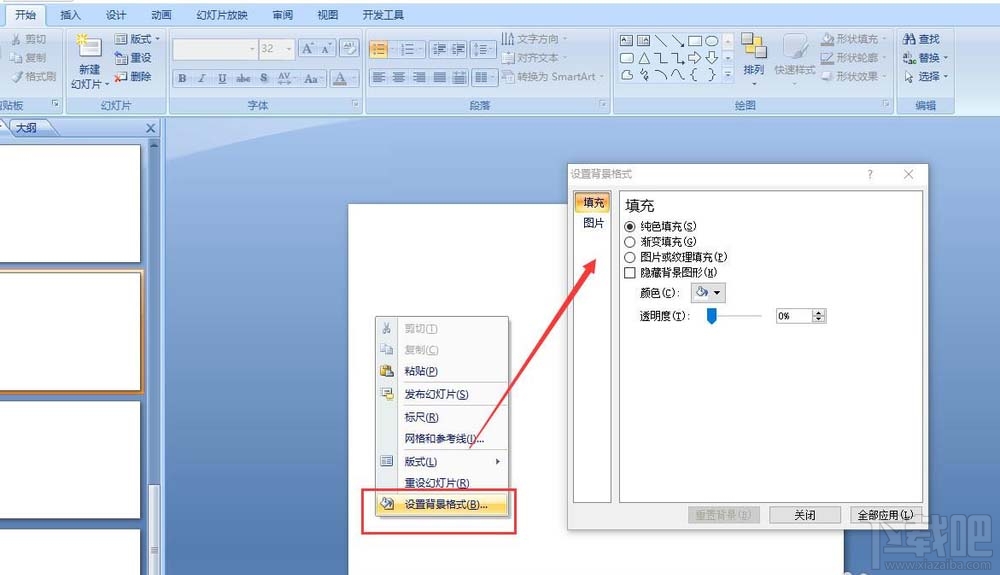The image size is (1000, 575).
Task: Toggle Underline formatting
Action: click(222, 78)
